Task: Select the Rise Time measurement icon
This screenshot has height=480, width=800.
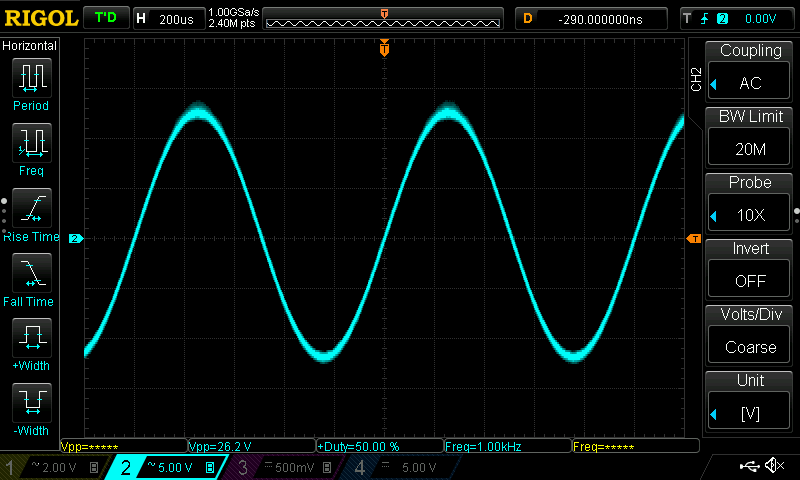Action: point(32,208)
